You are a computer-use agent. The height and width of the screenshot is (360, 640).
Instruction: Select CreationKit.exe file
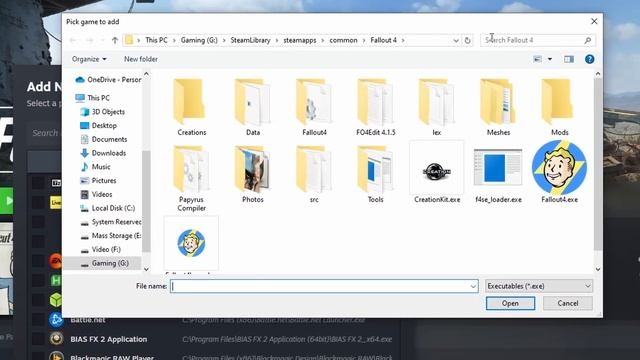437,173
